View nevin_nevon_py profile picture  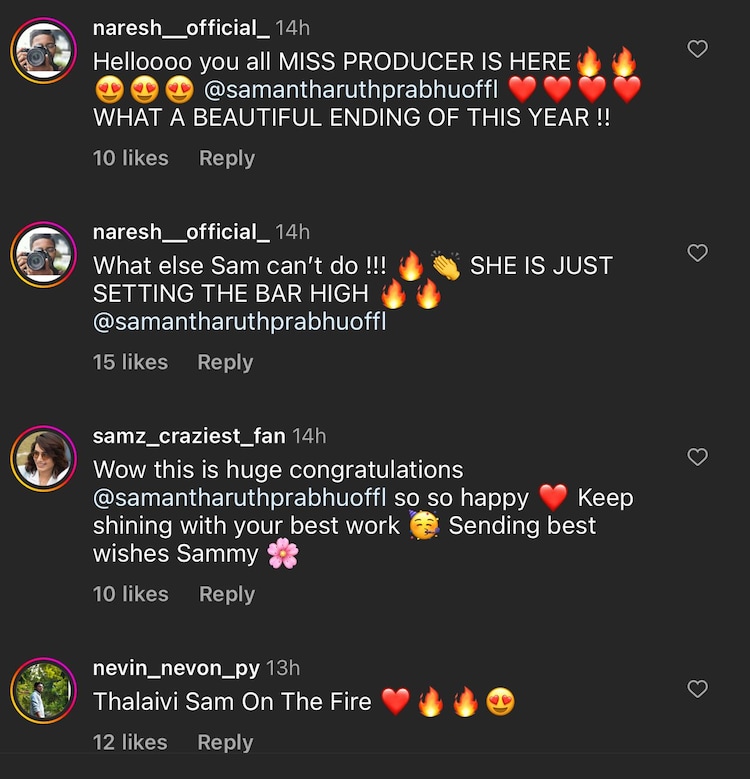point(44,691)
